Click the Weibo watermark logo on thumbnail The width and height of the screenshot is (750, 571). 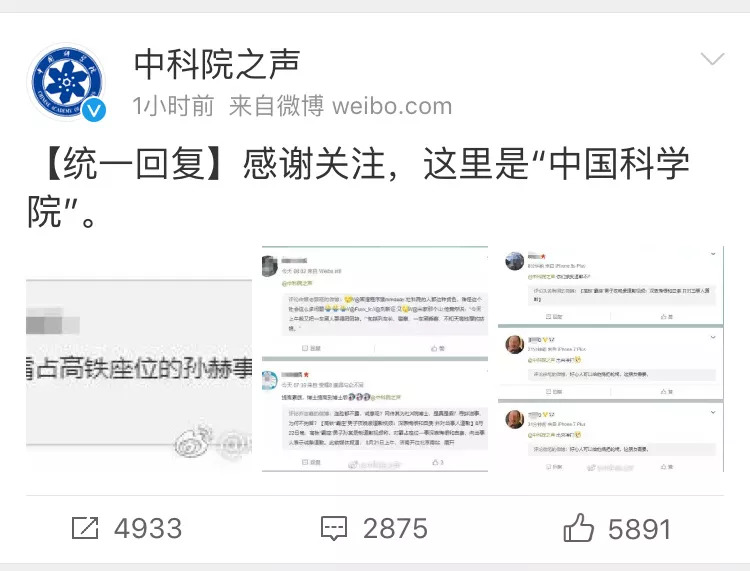(x=194, y=441)
